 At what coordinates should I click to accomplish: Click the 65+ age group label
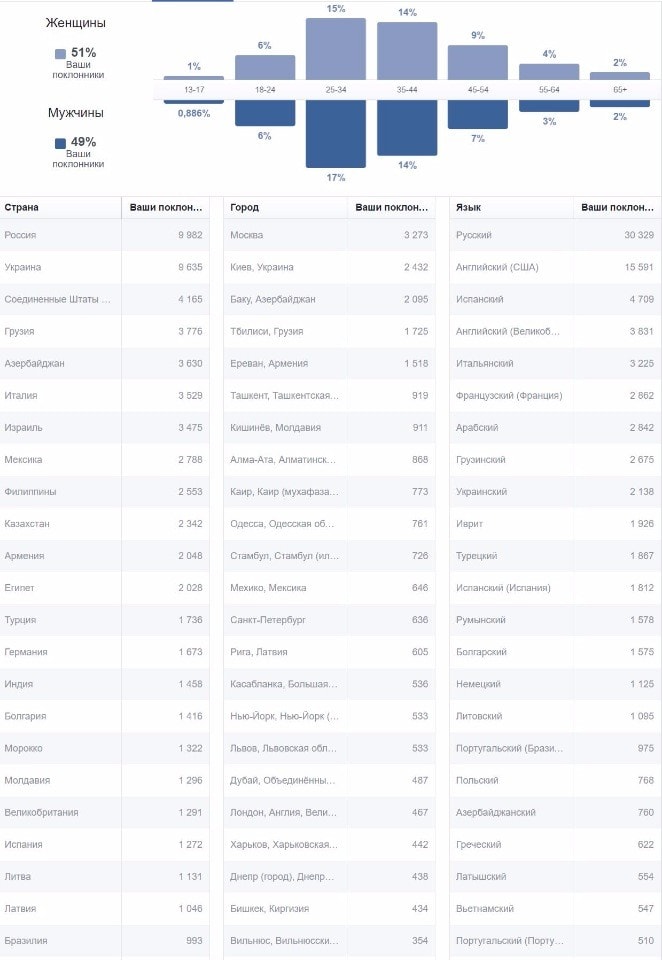point(620,90)
